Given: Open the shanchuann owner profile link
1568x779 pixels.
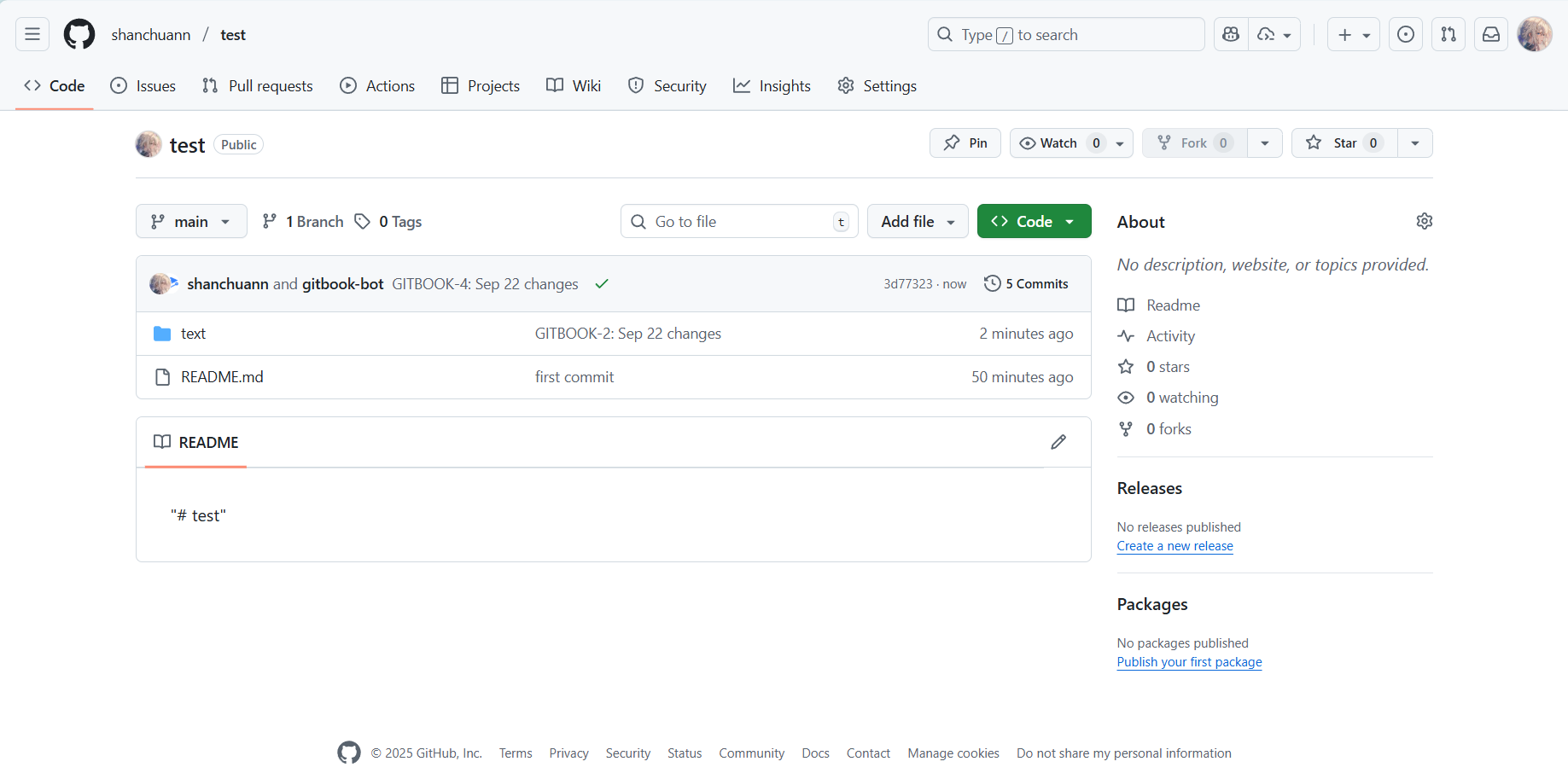Looking at the screenshot, I should 151,35.
